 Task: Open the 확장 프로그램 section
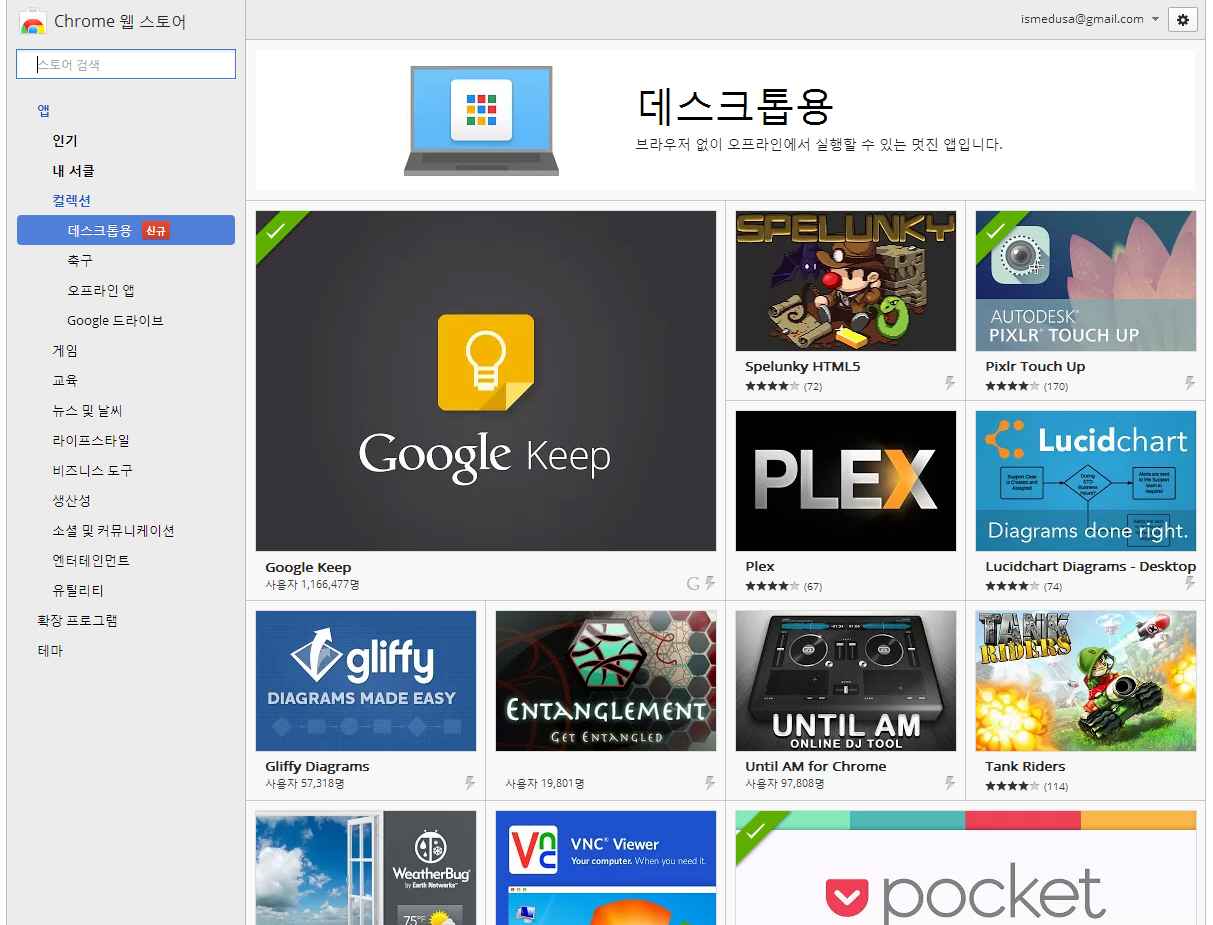click(77, 620)
